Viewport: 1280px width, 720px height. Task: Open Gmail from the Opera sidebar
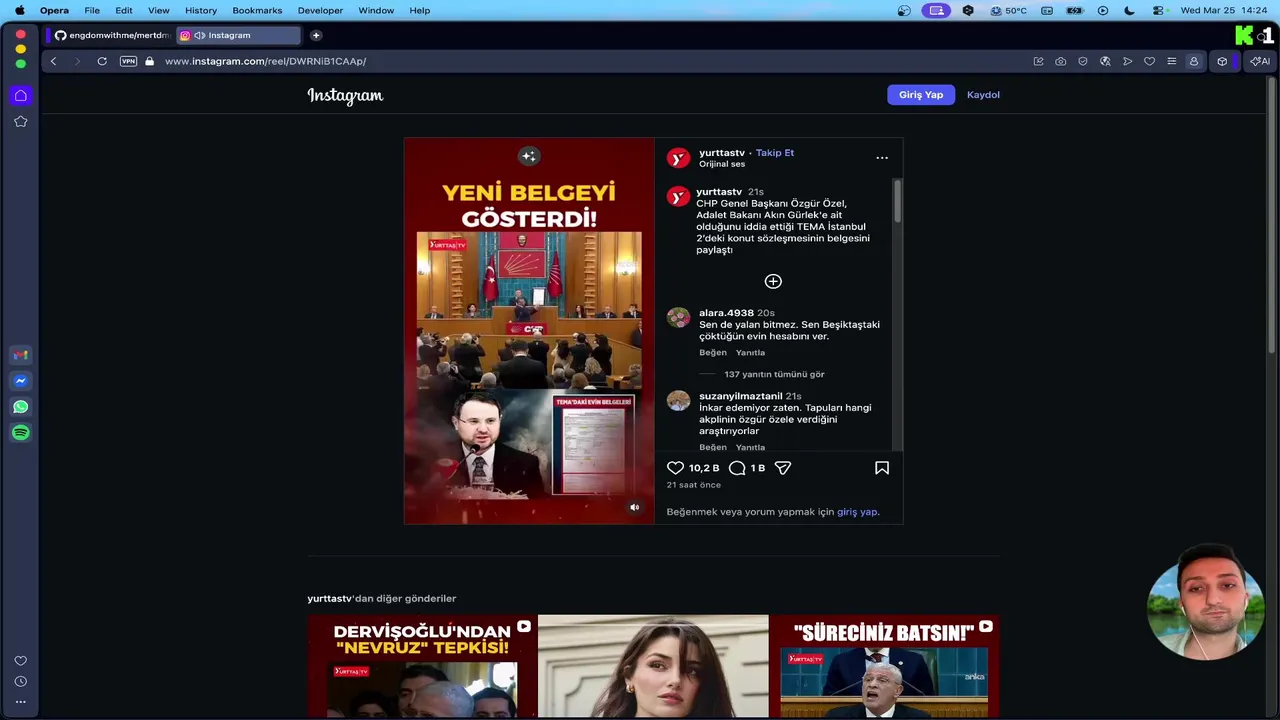(x=20, y=355)
